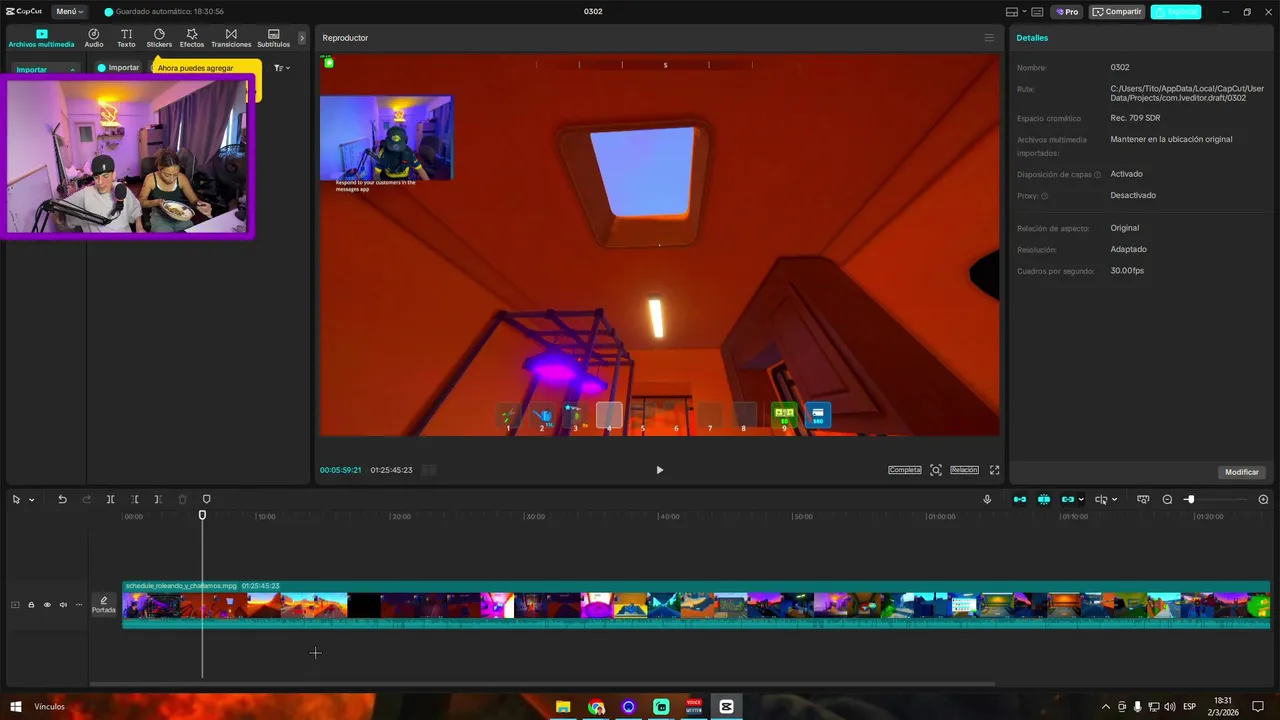This screenshot has height=720, width=1280.
Task: Zoom in the timeline with plus icon
Action: pos(1263,499)
